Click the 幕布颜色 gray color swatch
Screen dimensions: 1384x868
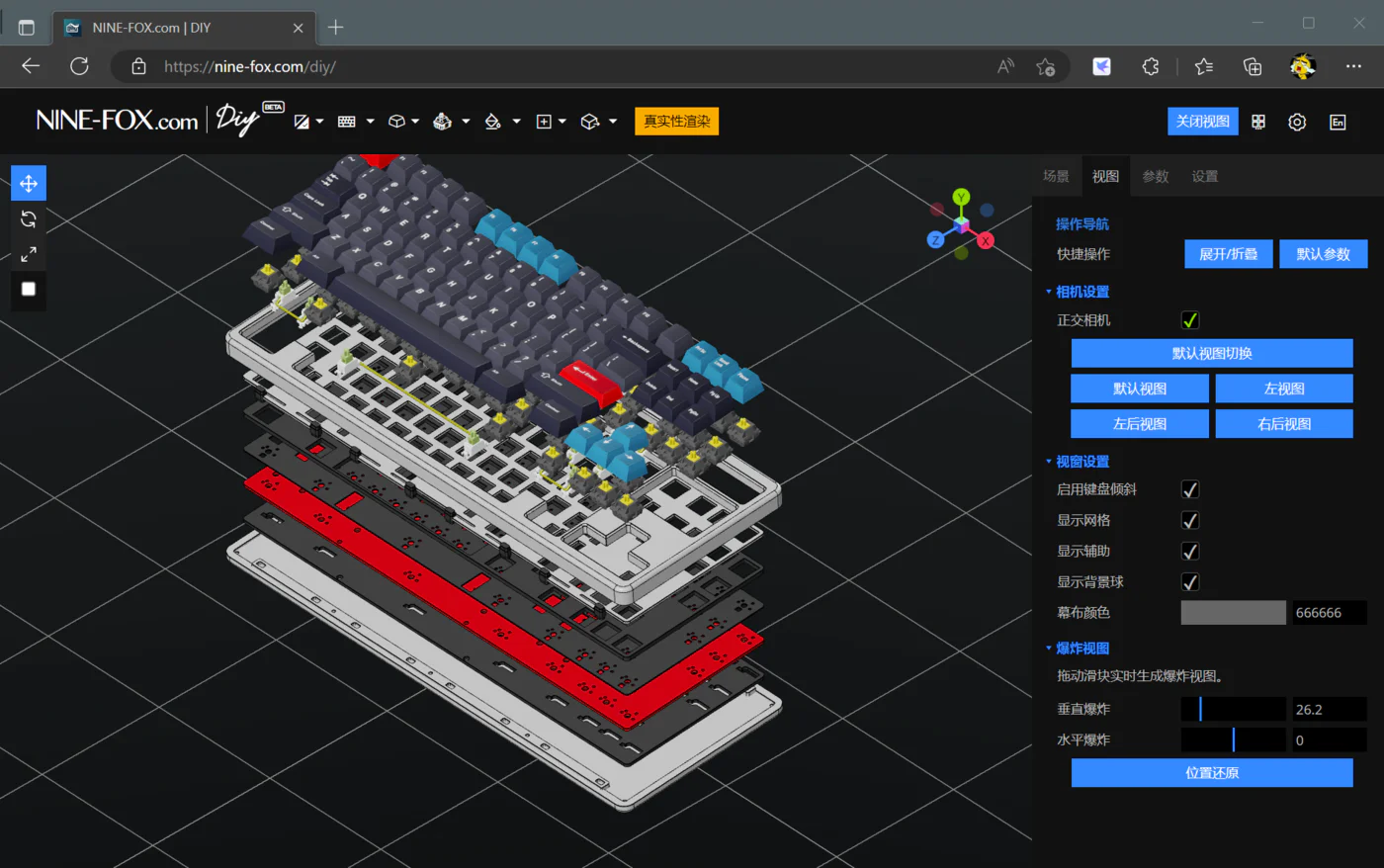pyautogui.click(x=1234, y=613)
